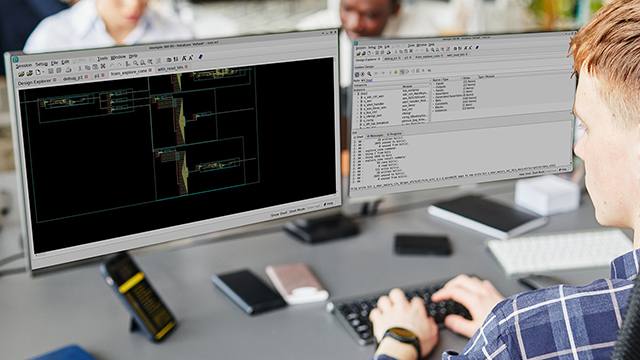
Task: Switch to Design Explorer tab on left monitor
Action: [34, 82]
